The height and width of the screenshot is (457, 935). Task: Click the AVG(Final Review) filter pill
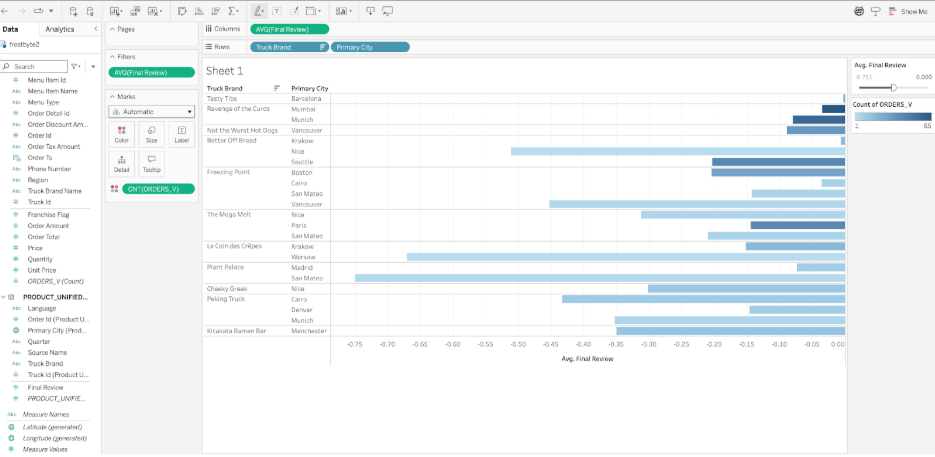(x=153, y=72)
